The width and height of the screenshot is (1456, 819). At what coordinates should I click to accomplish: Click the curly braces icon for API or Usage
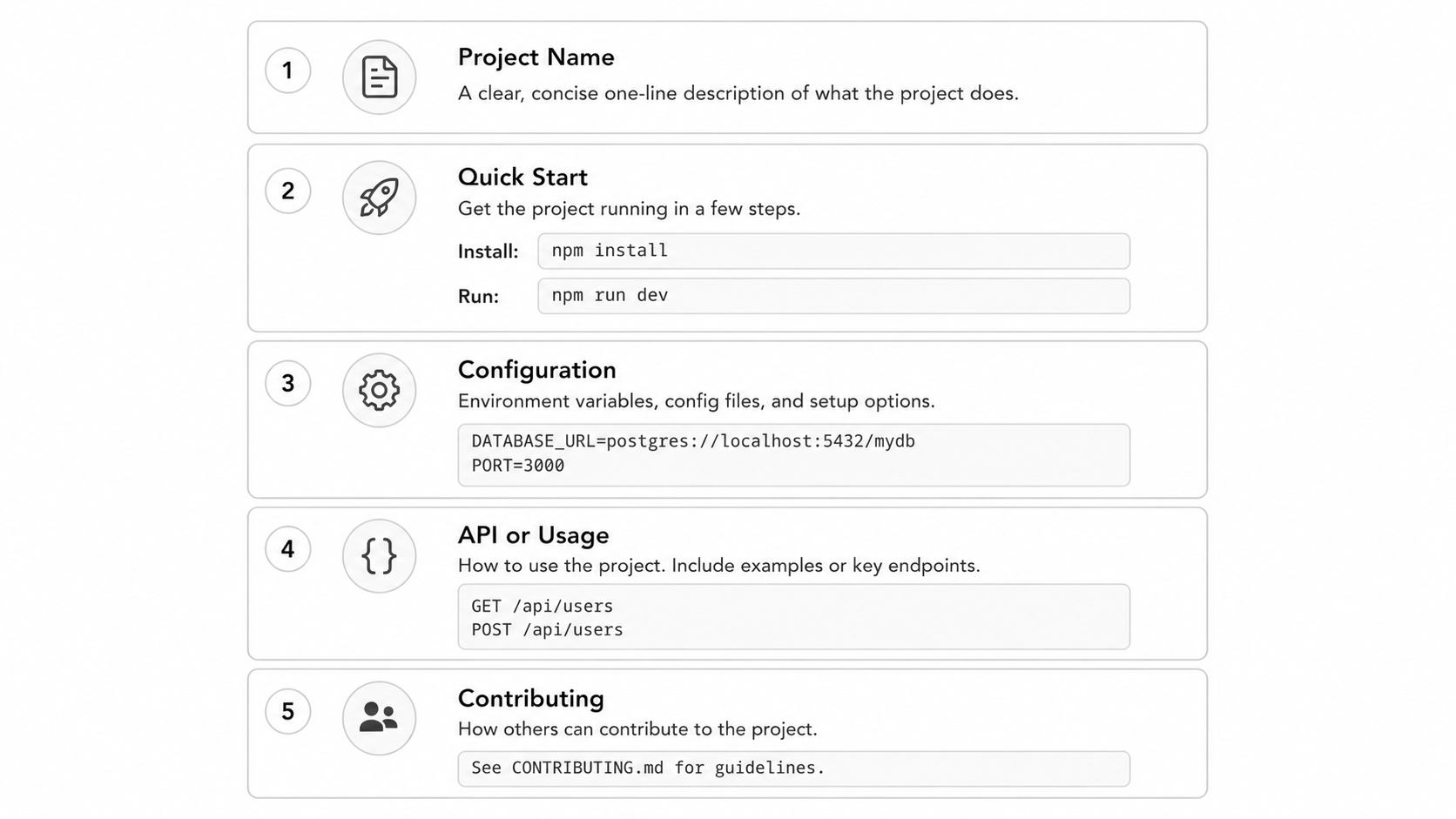[x=379, y=555]
